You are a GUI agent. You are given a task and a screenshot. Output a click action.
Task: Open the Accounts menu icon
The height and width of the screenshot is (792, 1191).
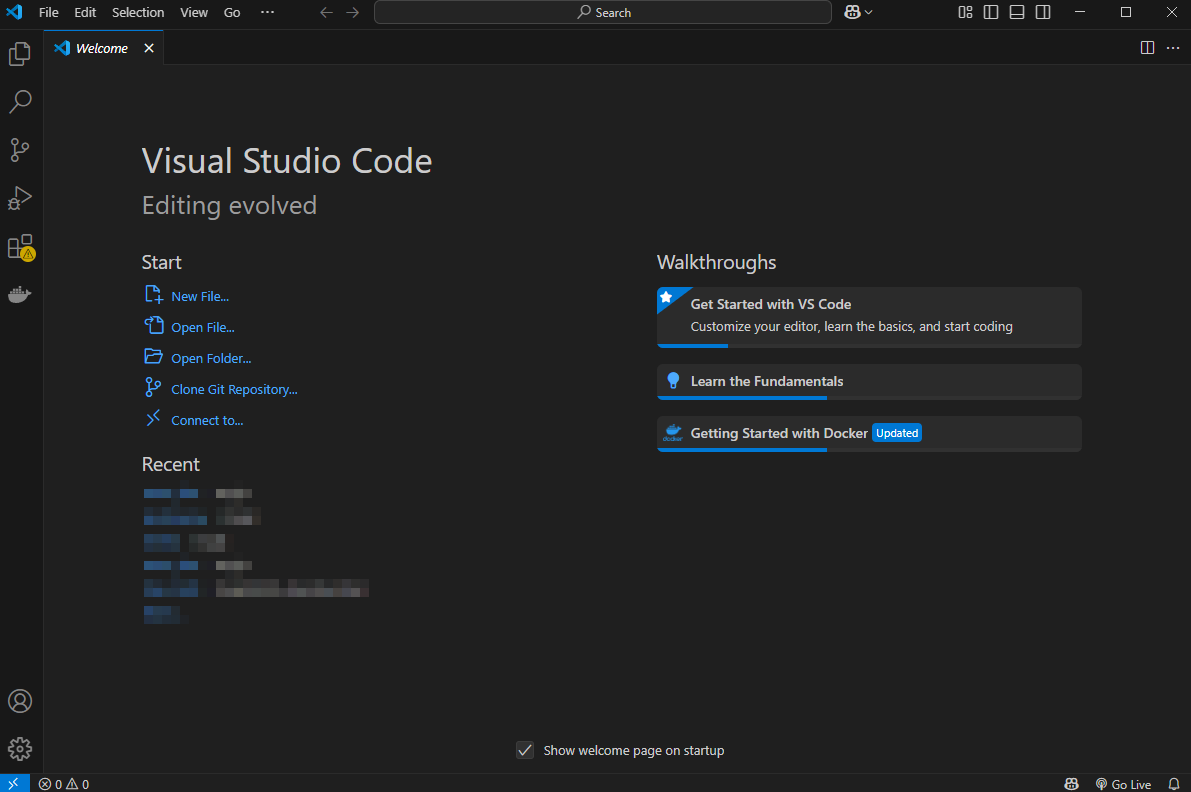(20, 701)
